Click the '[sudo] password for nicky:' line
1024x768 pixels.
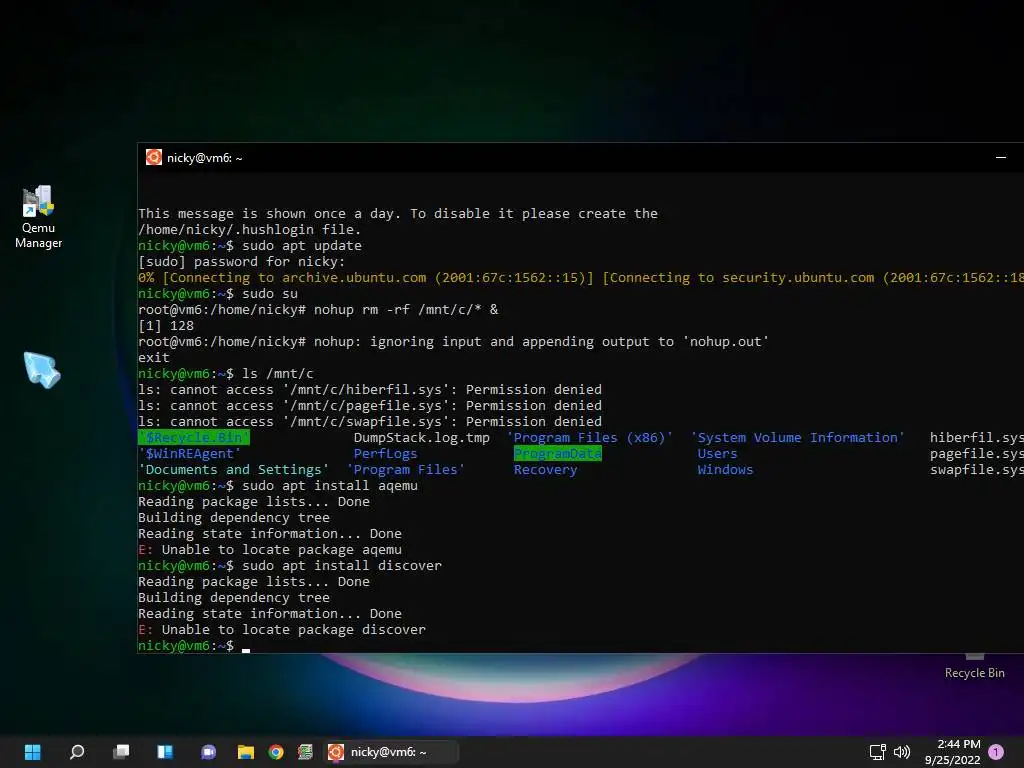(x=242, y=261)
